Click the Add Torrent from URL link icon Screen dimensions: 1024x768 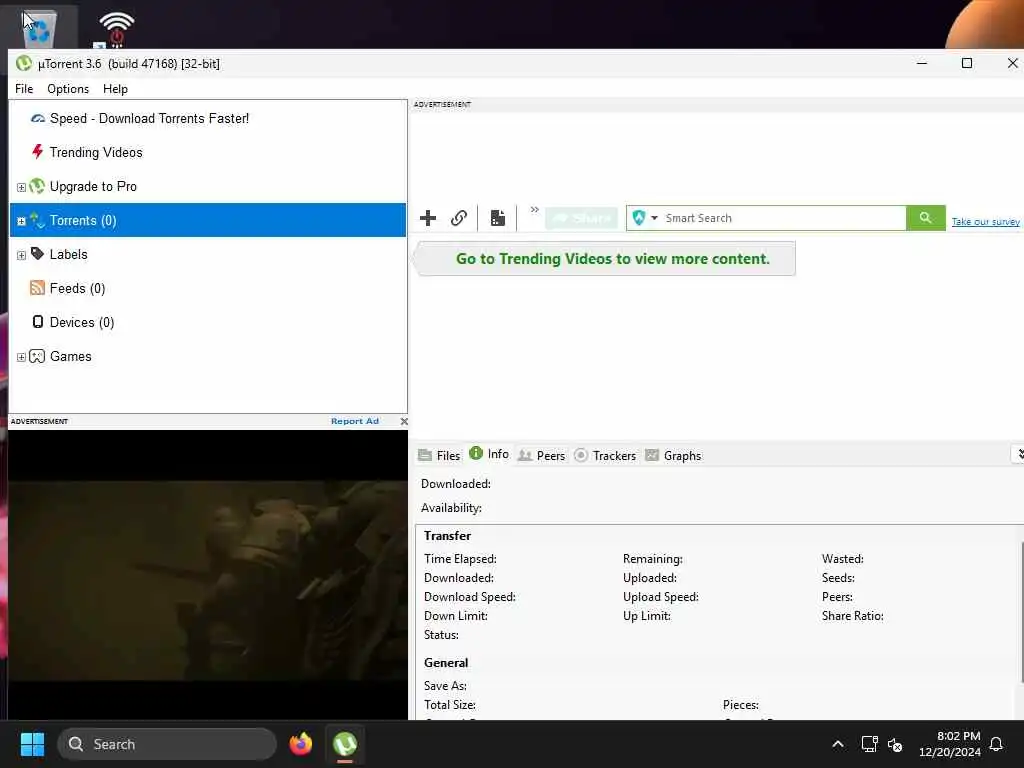459,218
